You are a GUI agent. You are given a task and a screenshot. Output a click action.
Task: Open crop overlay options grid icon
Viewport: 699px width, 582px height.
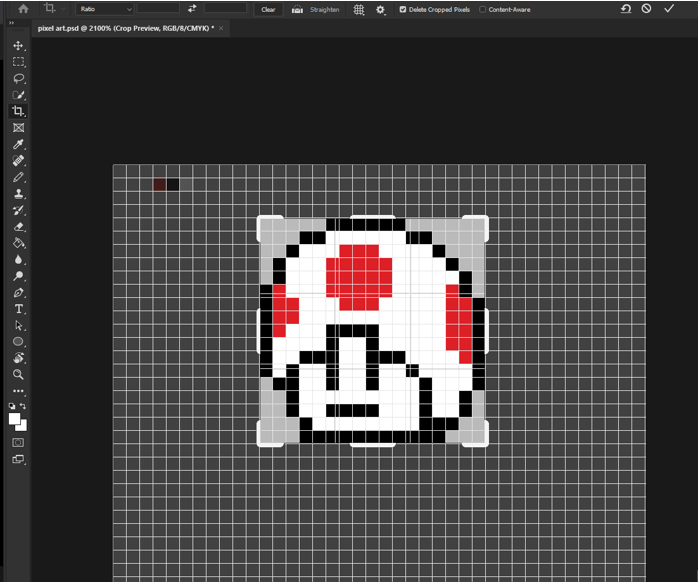(x=359, y=9)
